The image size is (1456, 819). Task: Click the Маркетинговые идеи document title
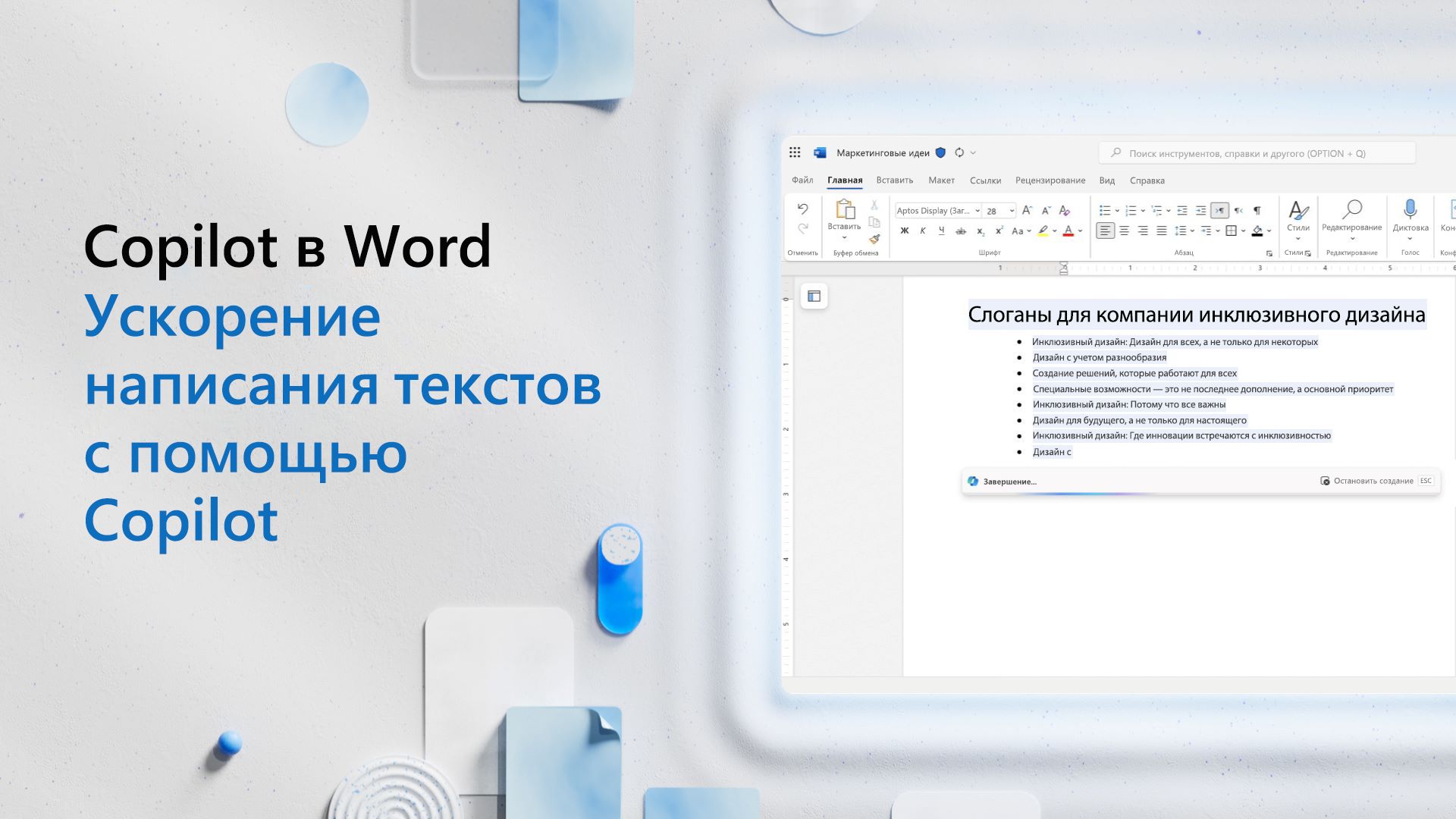click(x=883, y=153)
